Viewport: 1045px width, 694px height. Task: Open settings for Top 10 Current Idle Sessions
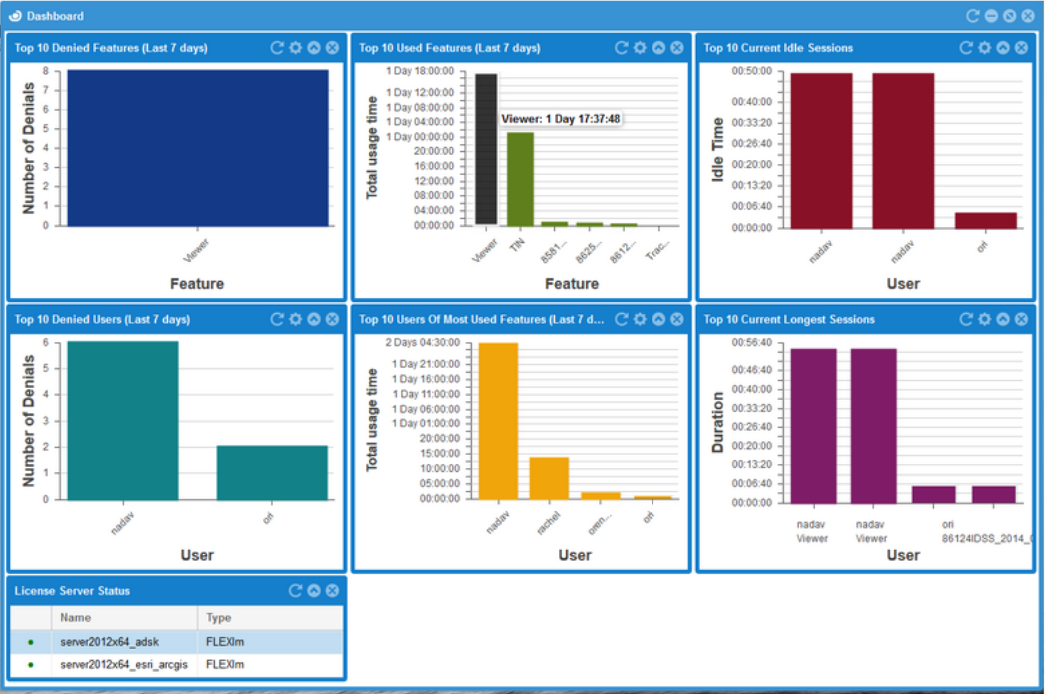(984, 48)
